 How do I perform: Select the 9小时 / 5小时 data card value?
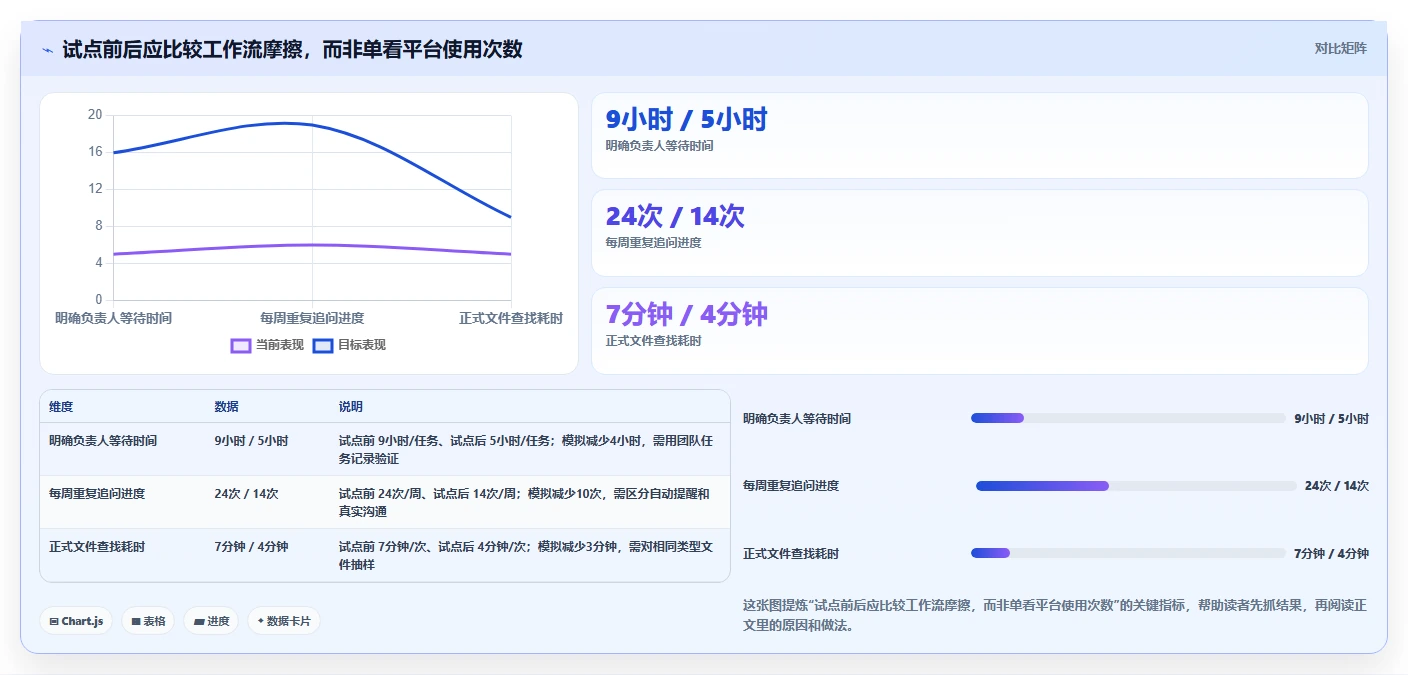[686, 120]
